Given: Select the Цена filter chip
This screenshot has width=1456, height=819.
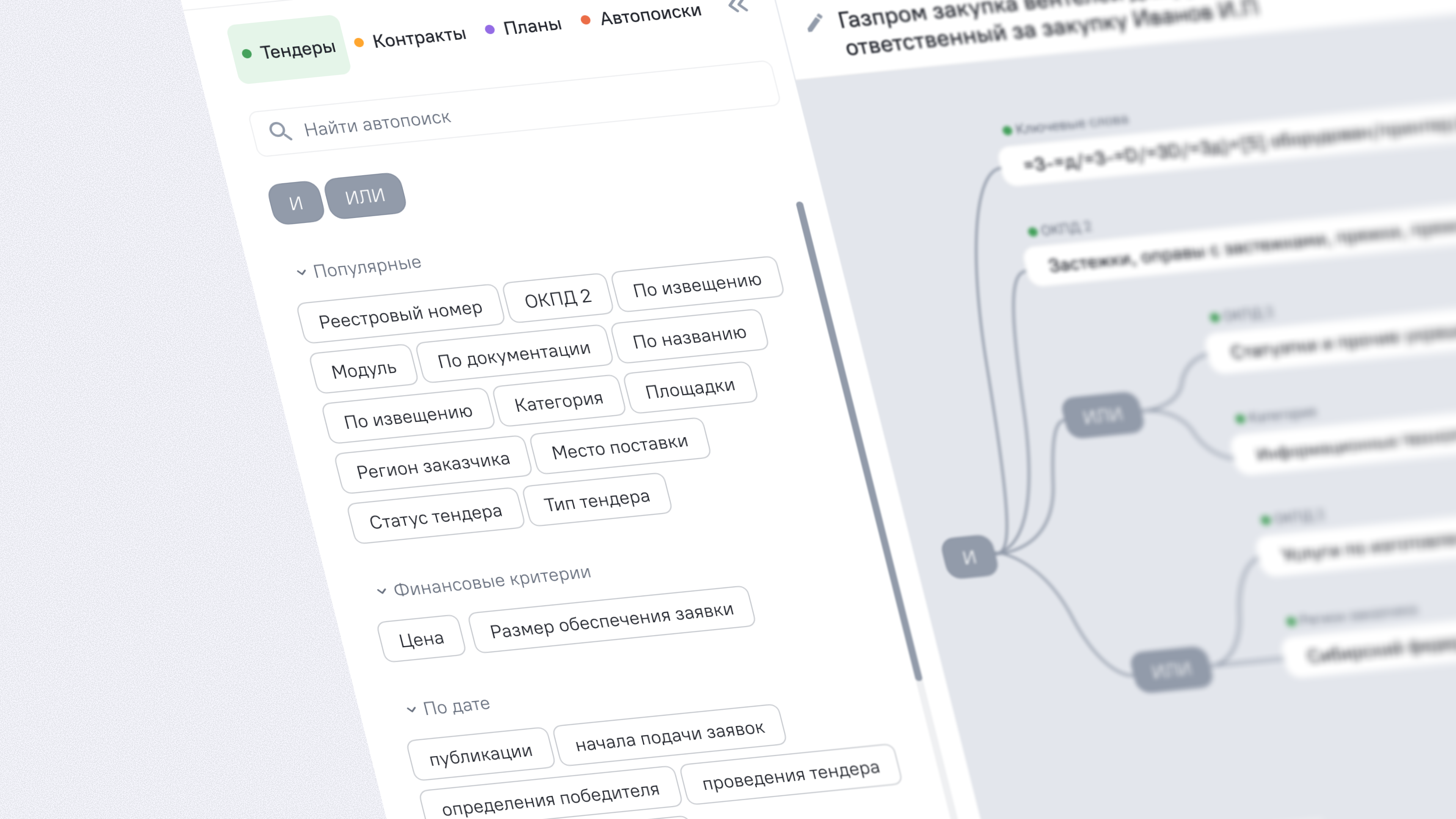Looking at the screenshot, I should (421, 639).
